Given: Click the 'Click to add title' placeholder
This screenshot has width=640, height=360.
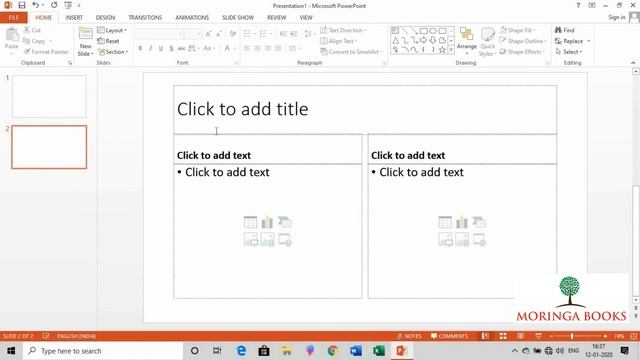Looking at the screenshot, I should point(364,109).
